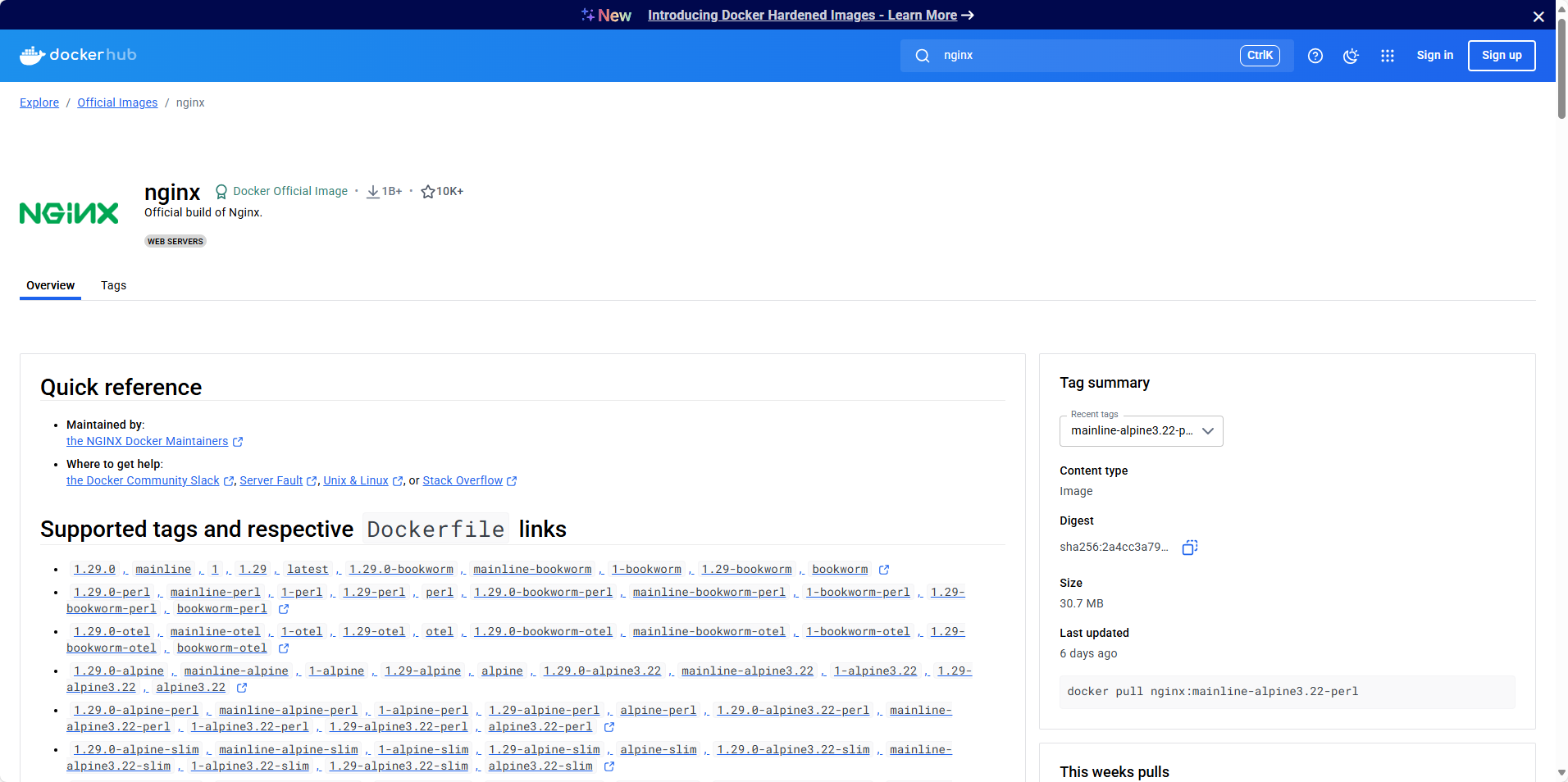Click the docker pull command text
The image size is (1568, 782).
(1212, 692)
